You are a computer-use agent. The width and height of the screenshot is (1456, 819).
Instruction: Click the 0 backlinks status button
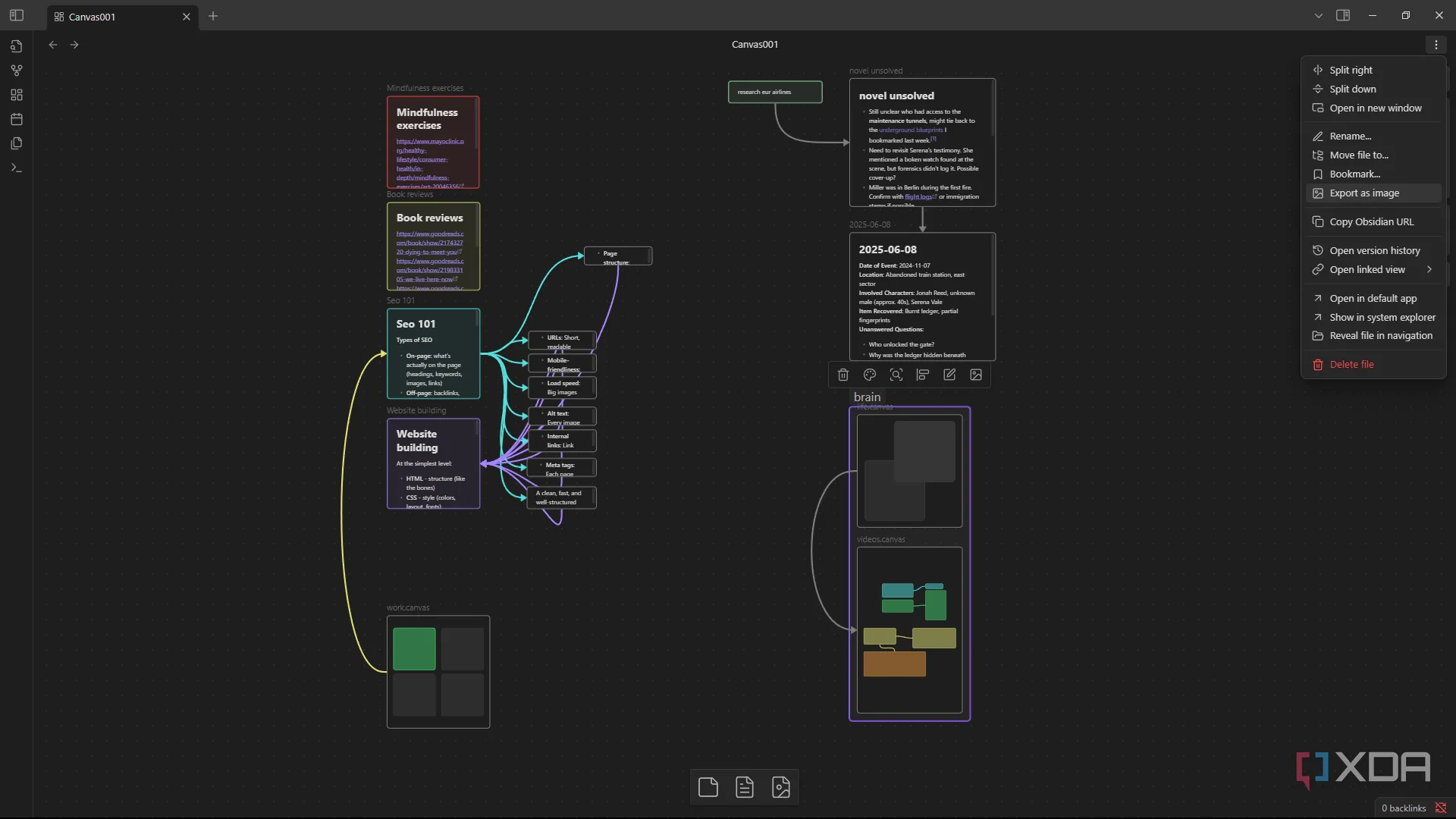(x=1404, y=808)
